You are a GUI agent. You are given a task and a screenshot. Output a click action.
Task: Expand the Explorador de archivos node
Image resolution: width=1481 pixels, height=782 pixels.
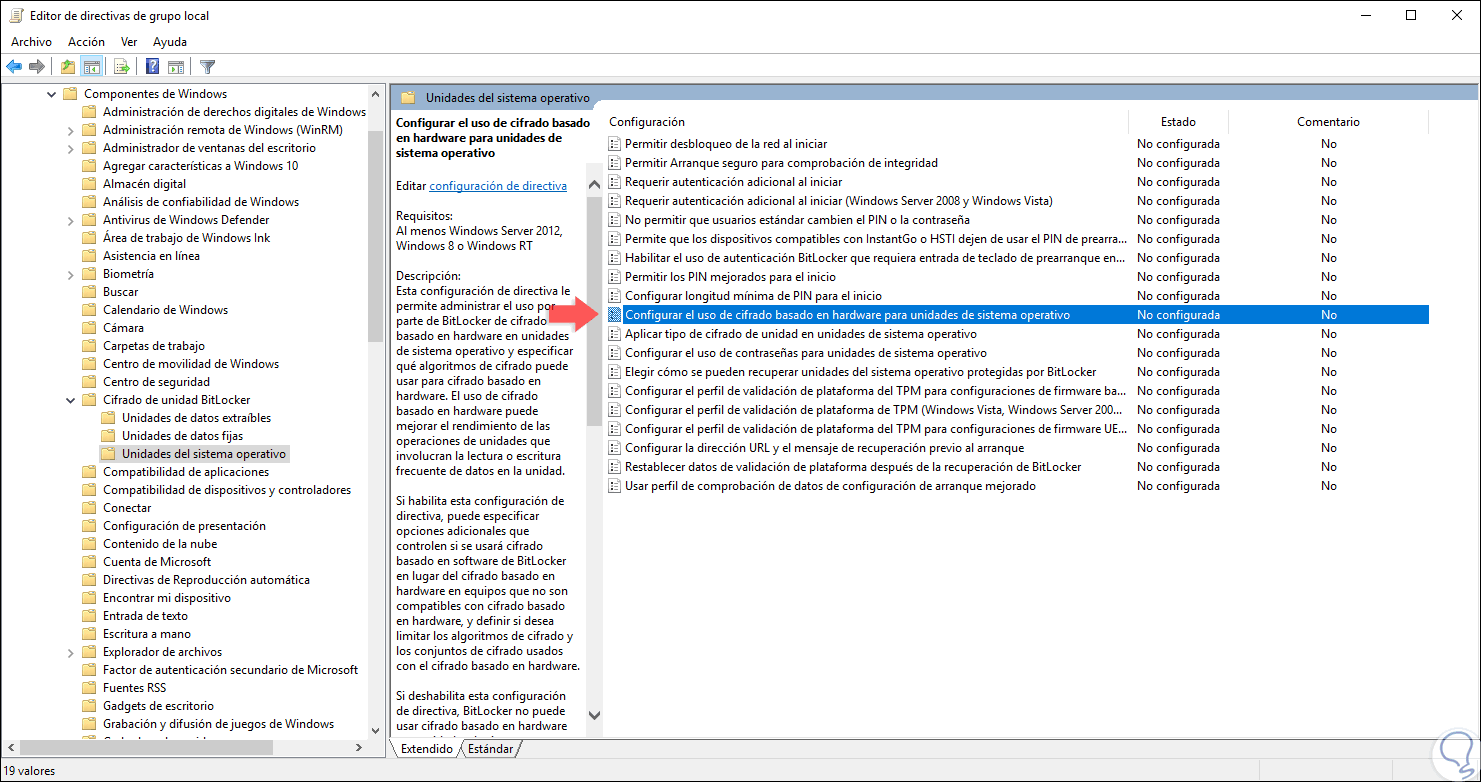tap(71, 652)
